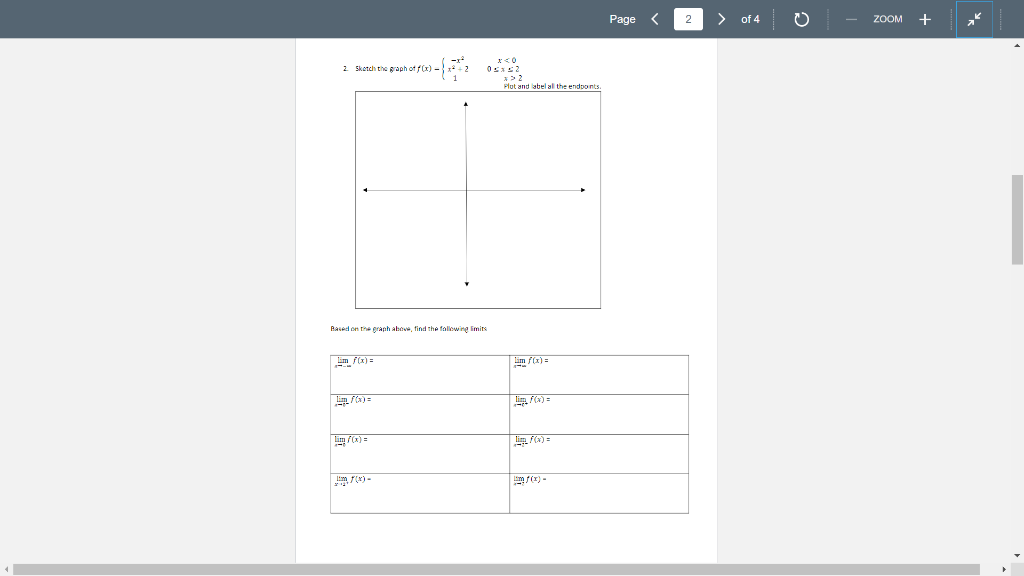This screenshot has width=1024, height=576.
Task: Click the ZOOM label in the toolbar
Action: (888, 18)
